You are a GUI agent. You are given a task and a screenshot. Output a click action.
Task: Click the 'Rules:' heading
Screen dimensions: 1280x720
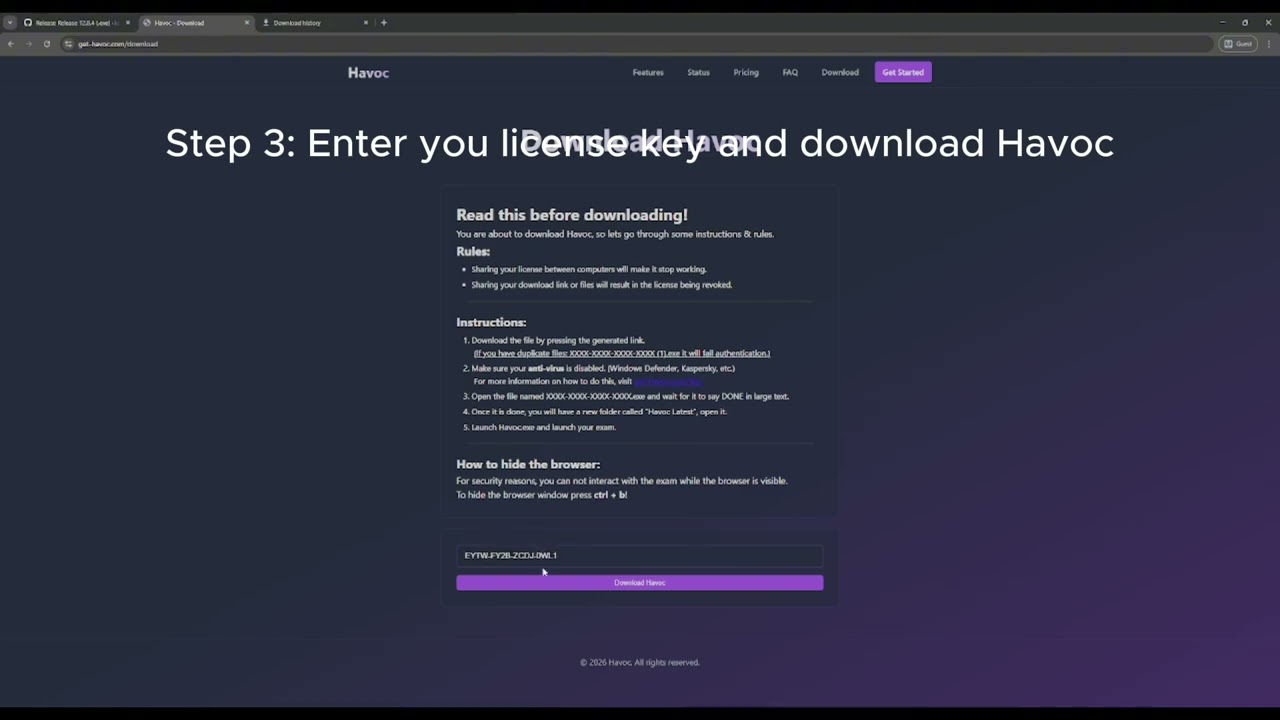[473, 251]
